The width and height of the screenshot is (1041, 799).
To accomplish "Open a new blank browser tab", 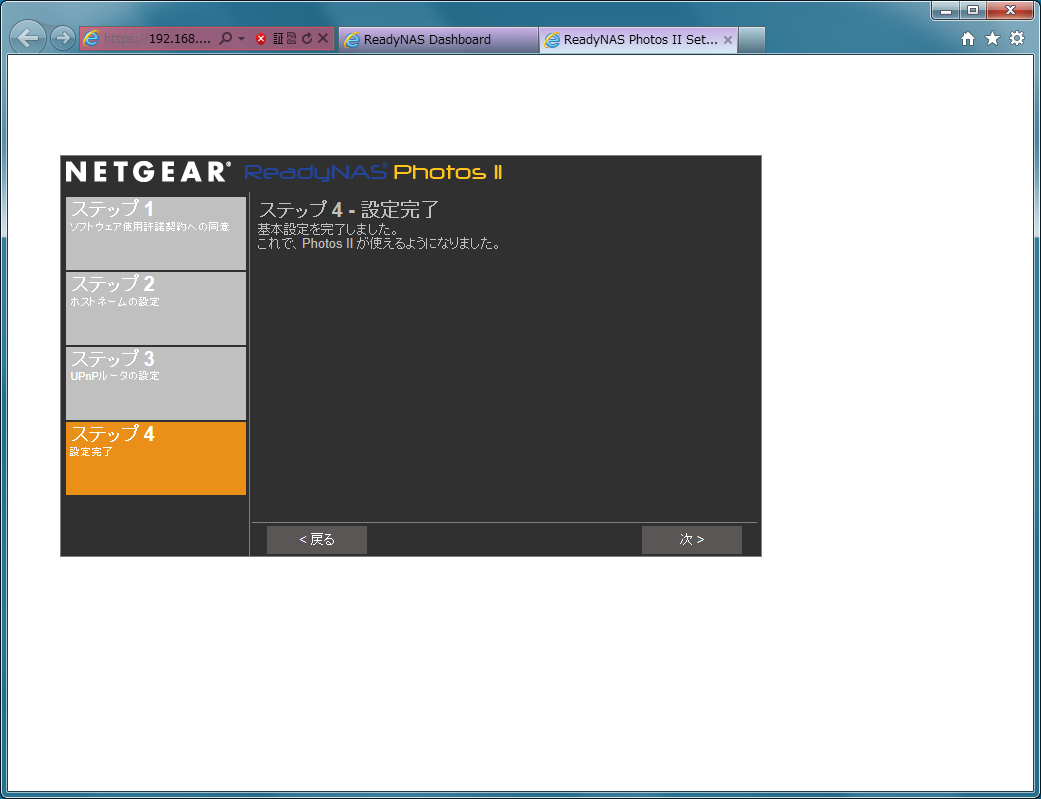I will (751, 40).
